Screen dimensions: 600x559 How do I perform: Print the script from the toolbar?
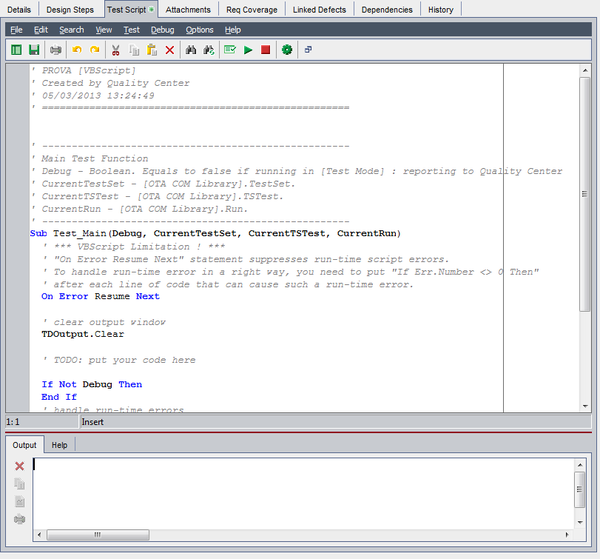click(56, 50)
